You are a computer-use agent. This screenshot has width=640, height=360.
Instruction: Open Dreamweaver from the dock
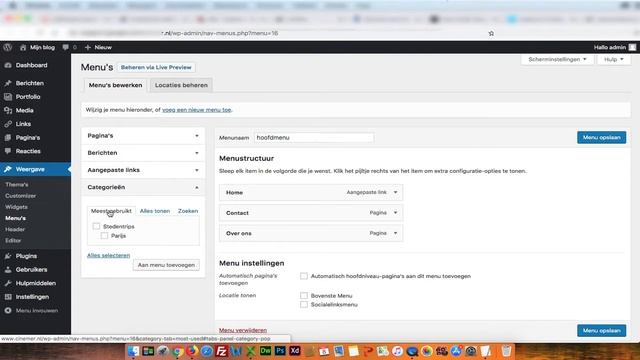click(x=265, y=351)
